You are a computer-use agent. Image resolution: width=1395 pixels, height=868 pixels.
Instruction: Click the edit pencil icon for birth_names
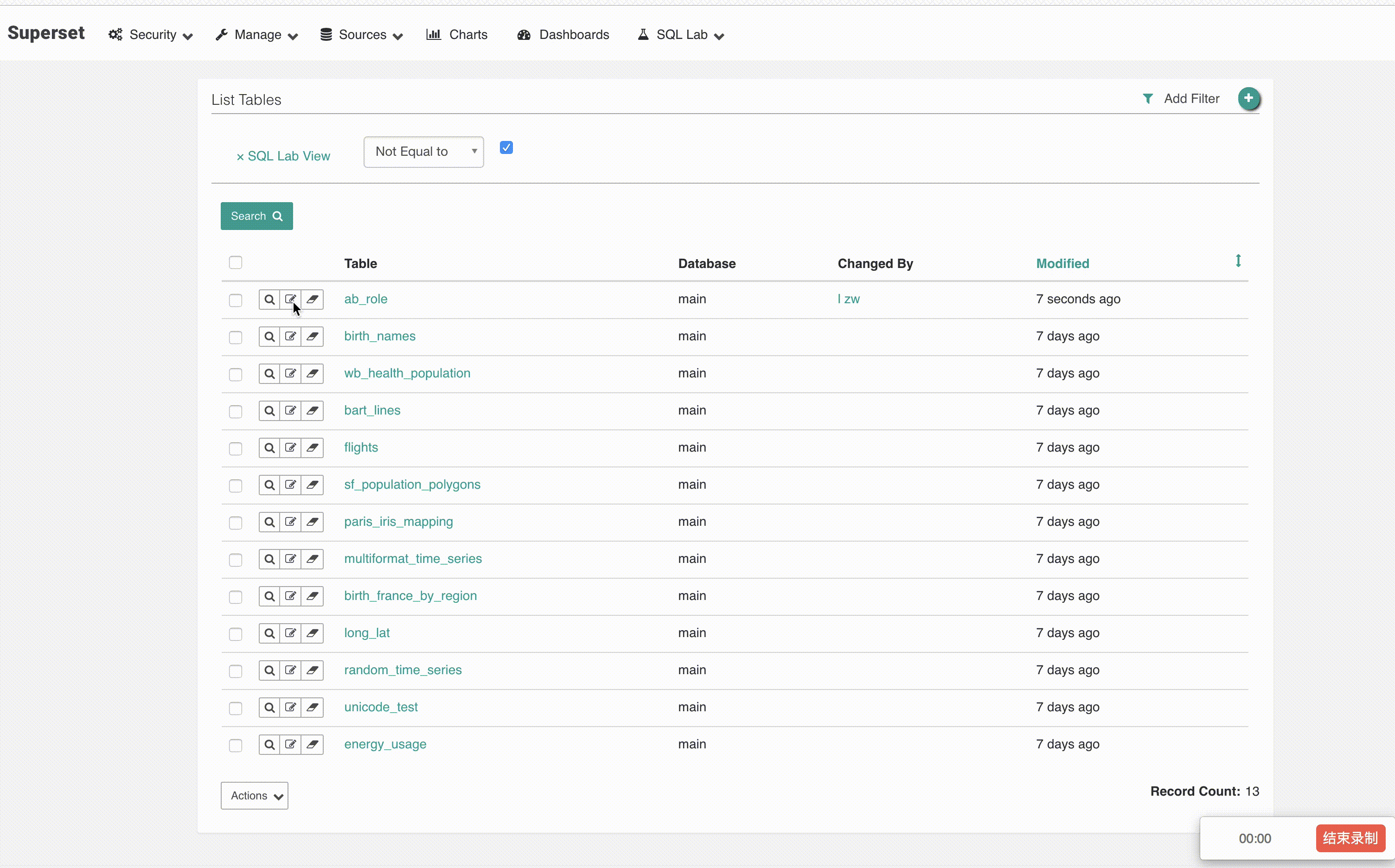pyautogui.click(x=291, y=337)
